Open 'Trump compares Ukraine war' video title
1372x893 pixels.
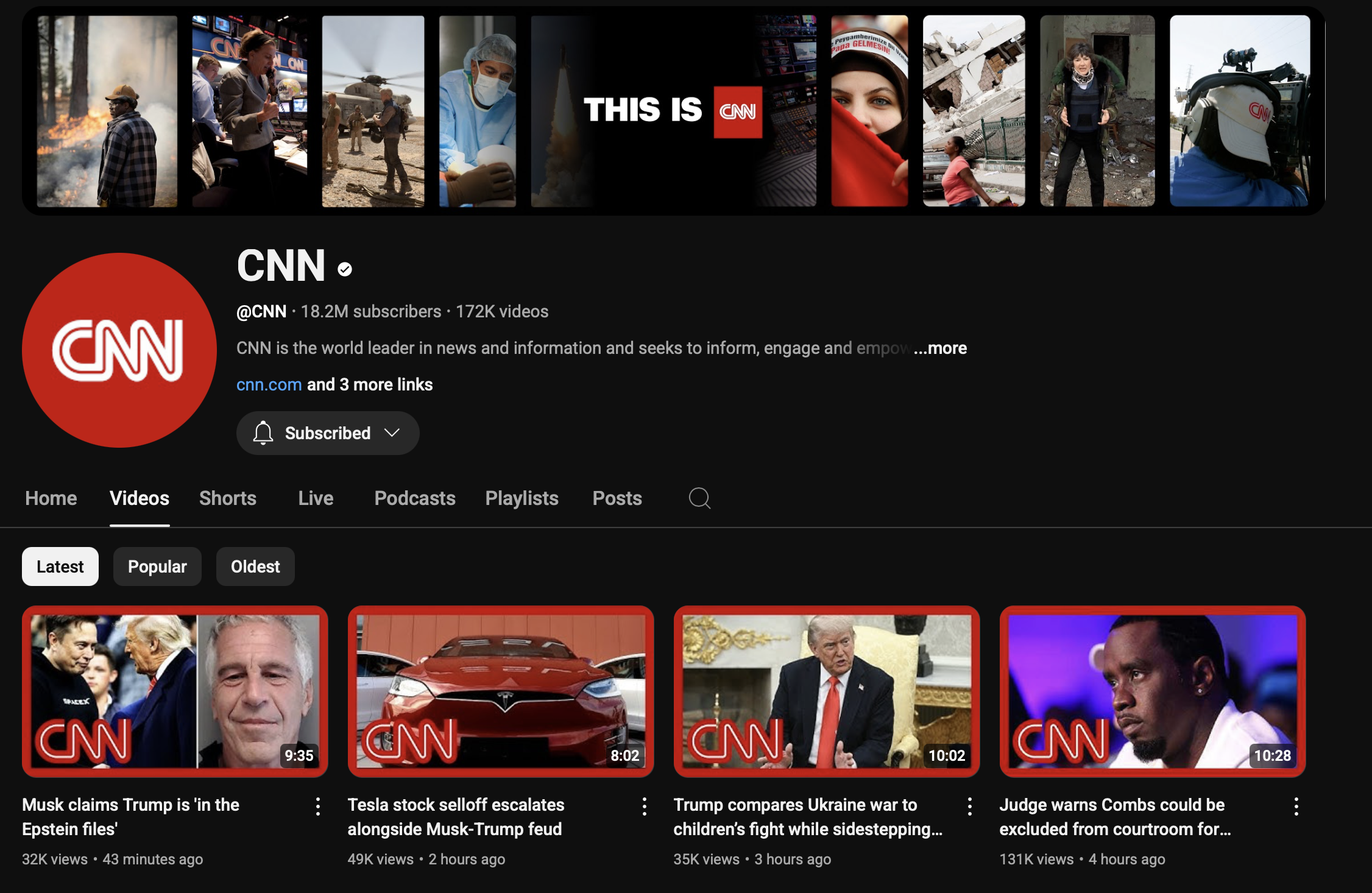pyautogui.click(x=808, y=817)
